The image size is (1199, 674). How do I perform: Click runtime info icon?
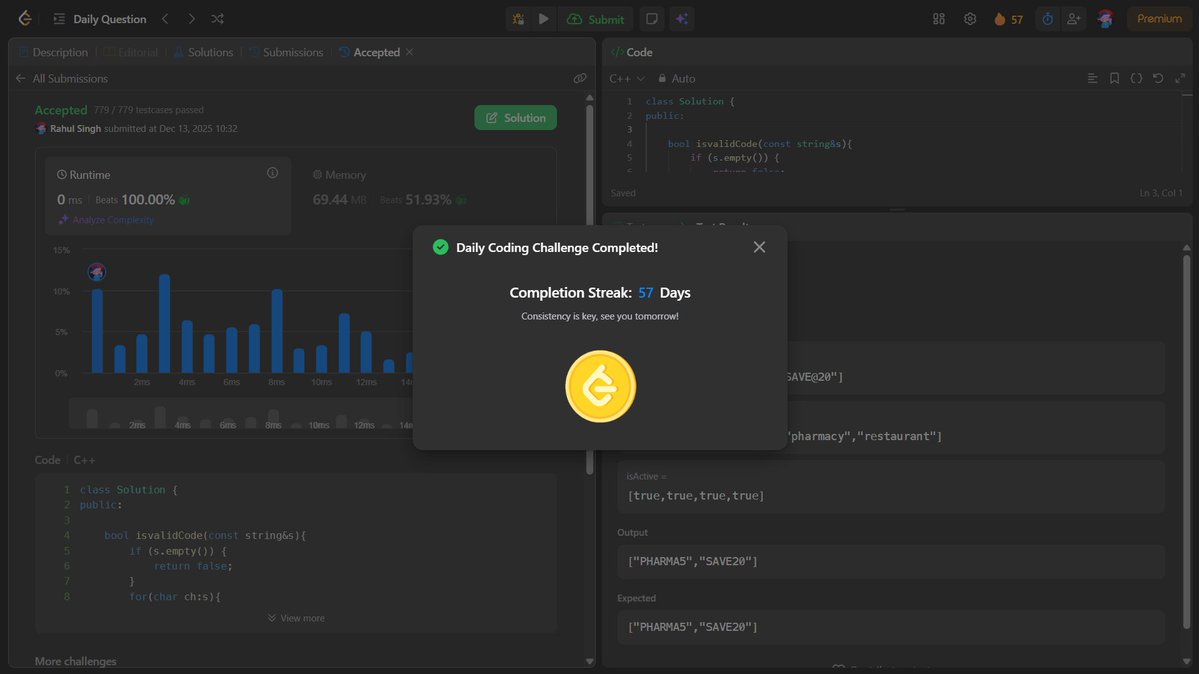[272, 173]
